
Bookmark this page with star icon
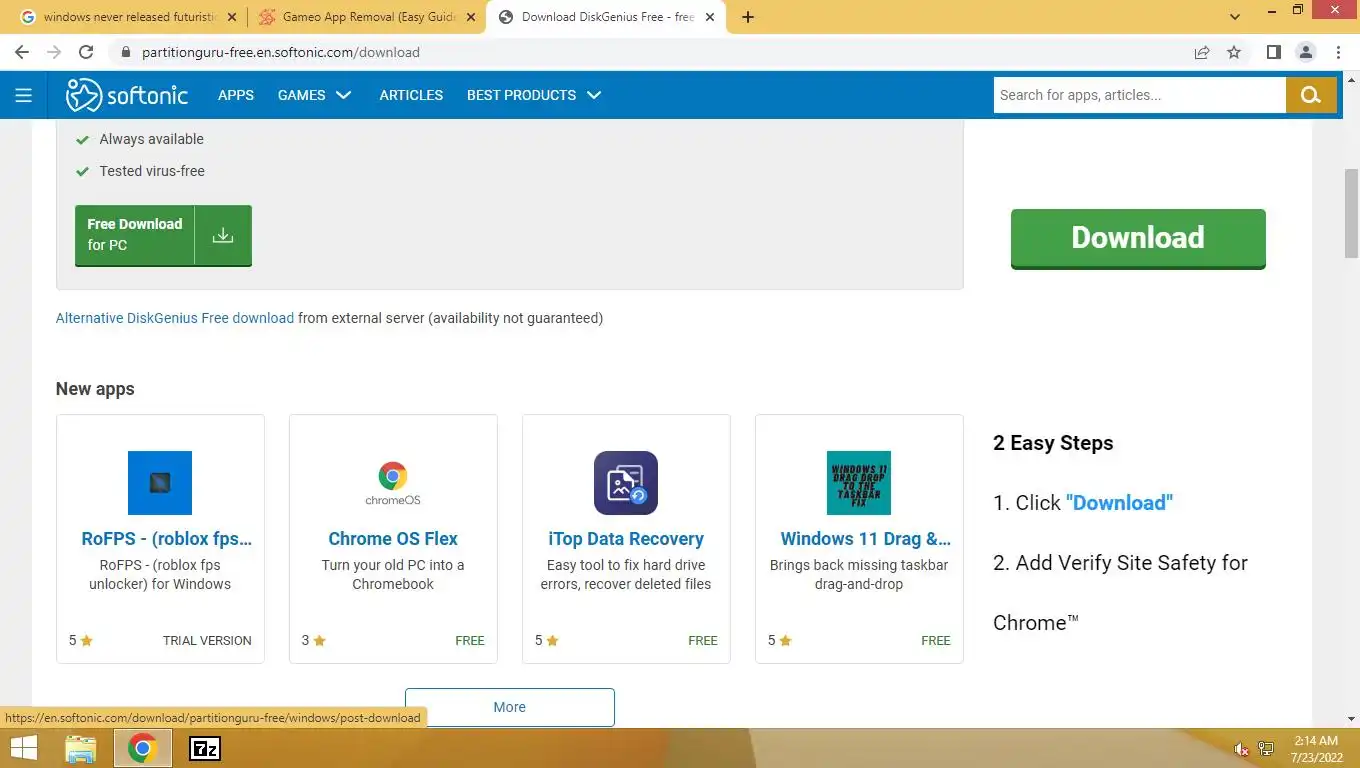coord(1234,52)
